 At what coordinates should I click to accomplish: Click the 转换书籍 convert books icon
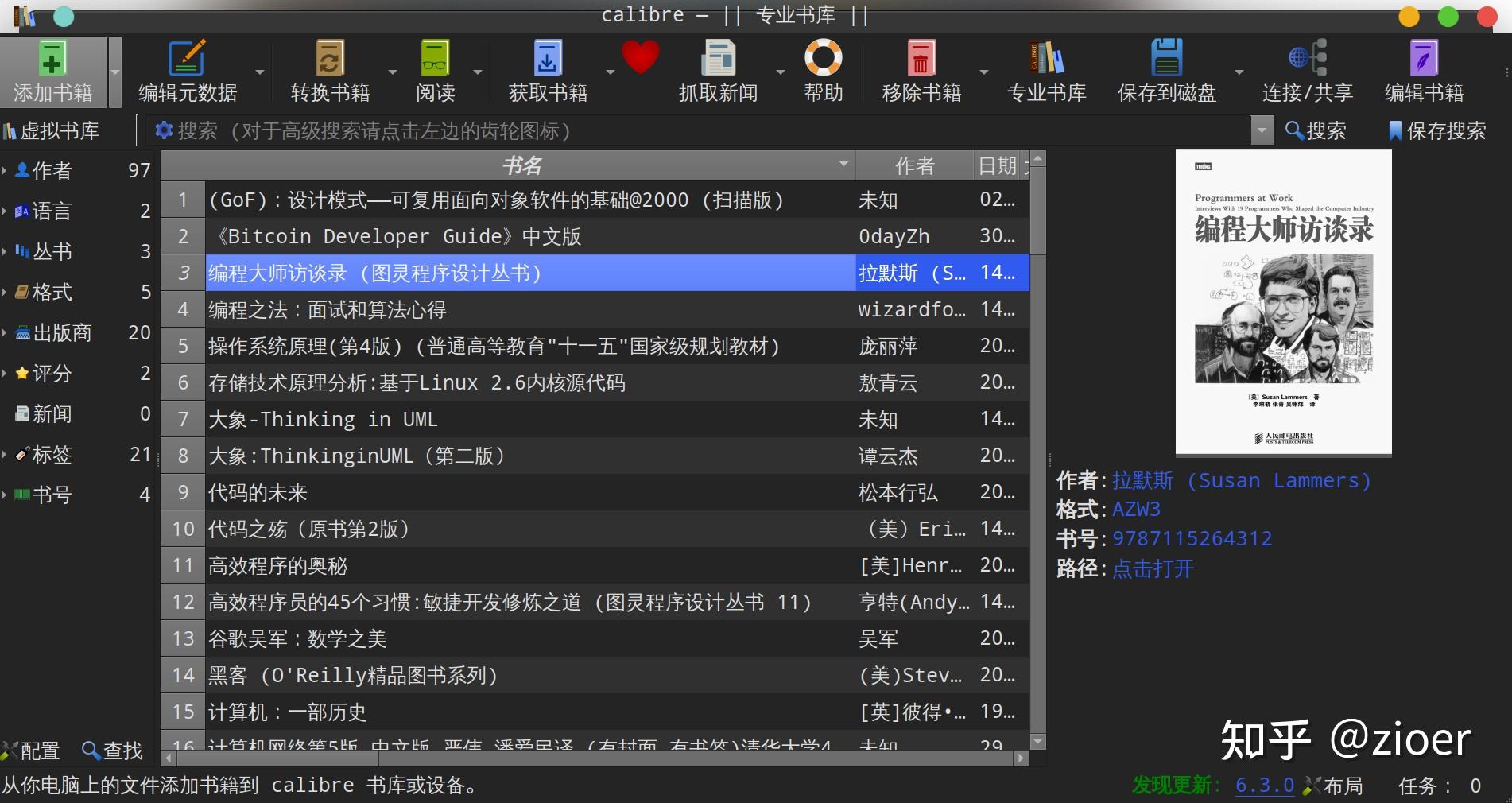pos(330,58)
